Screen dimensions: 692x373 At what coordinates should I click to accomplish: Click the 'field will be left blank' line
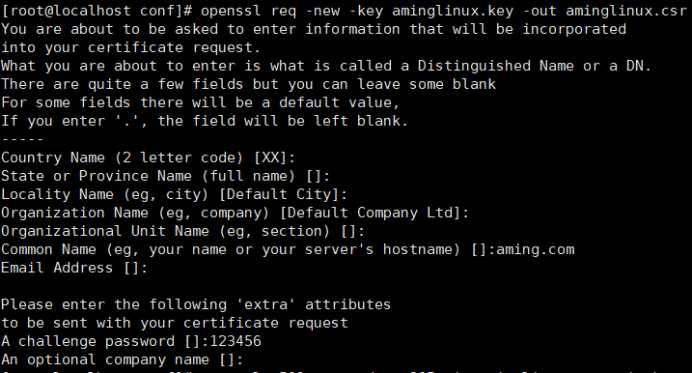204,121
